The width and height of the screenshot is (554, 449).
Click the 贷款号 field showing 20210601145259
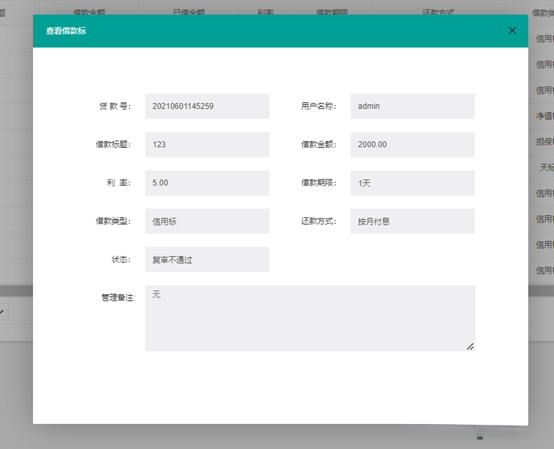pyautogui.click(x=207, y=106)
